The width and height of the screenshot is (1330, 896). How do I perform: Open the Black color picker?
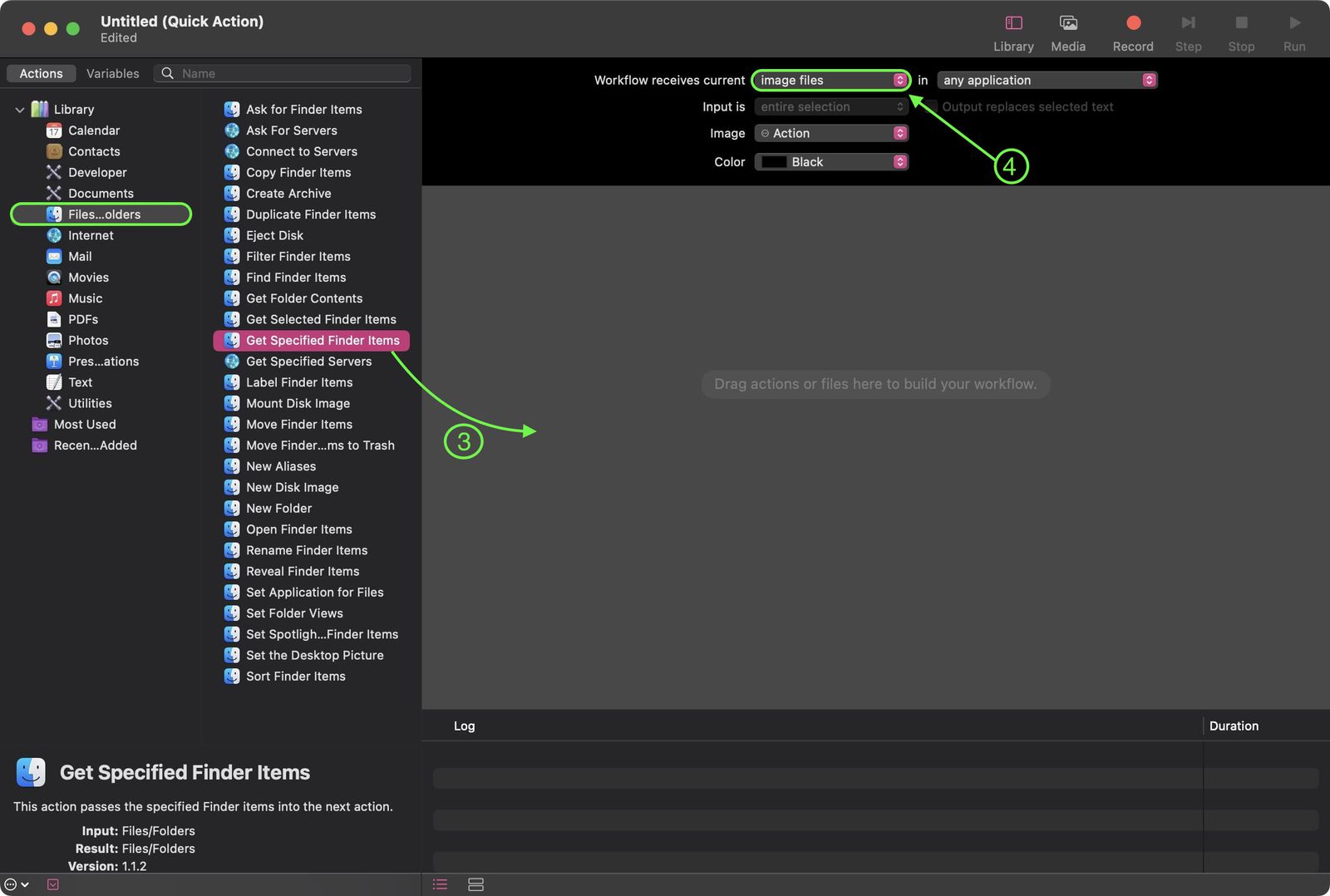[830, 161]
